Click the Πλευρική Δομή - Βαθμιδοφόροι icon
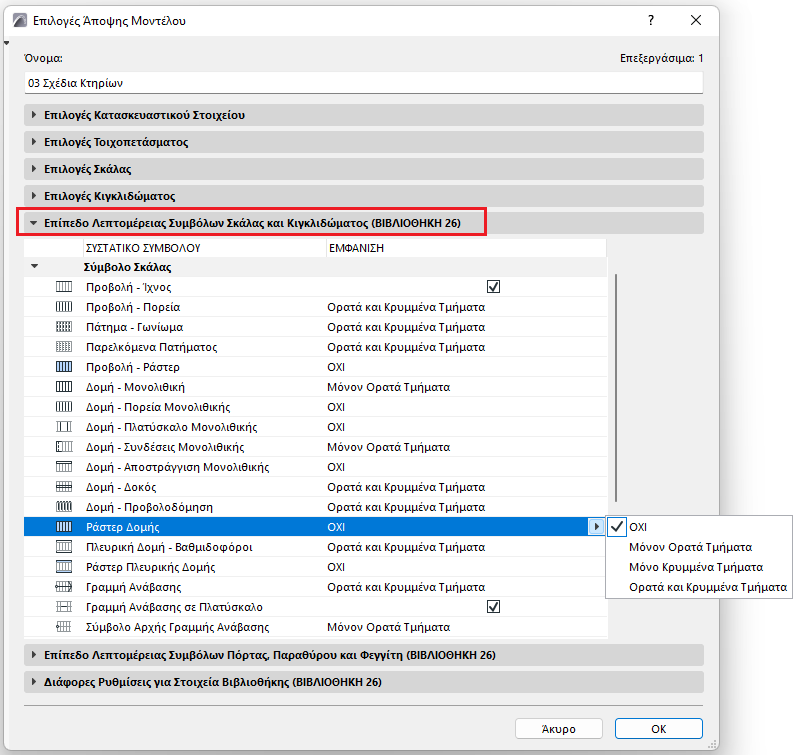Image resolution: width=799 pixels, height=755 pixels. (x=64, y=547)
